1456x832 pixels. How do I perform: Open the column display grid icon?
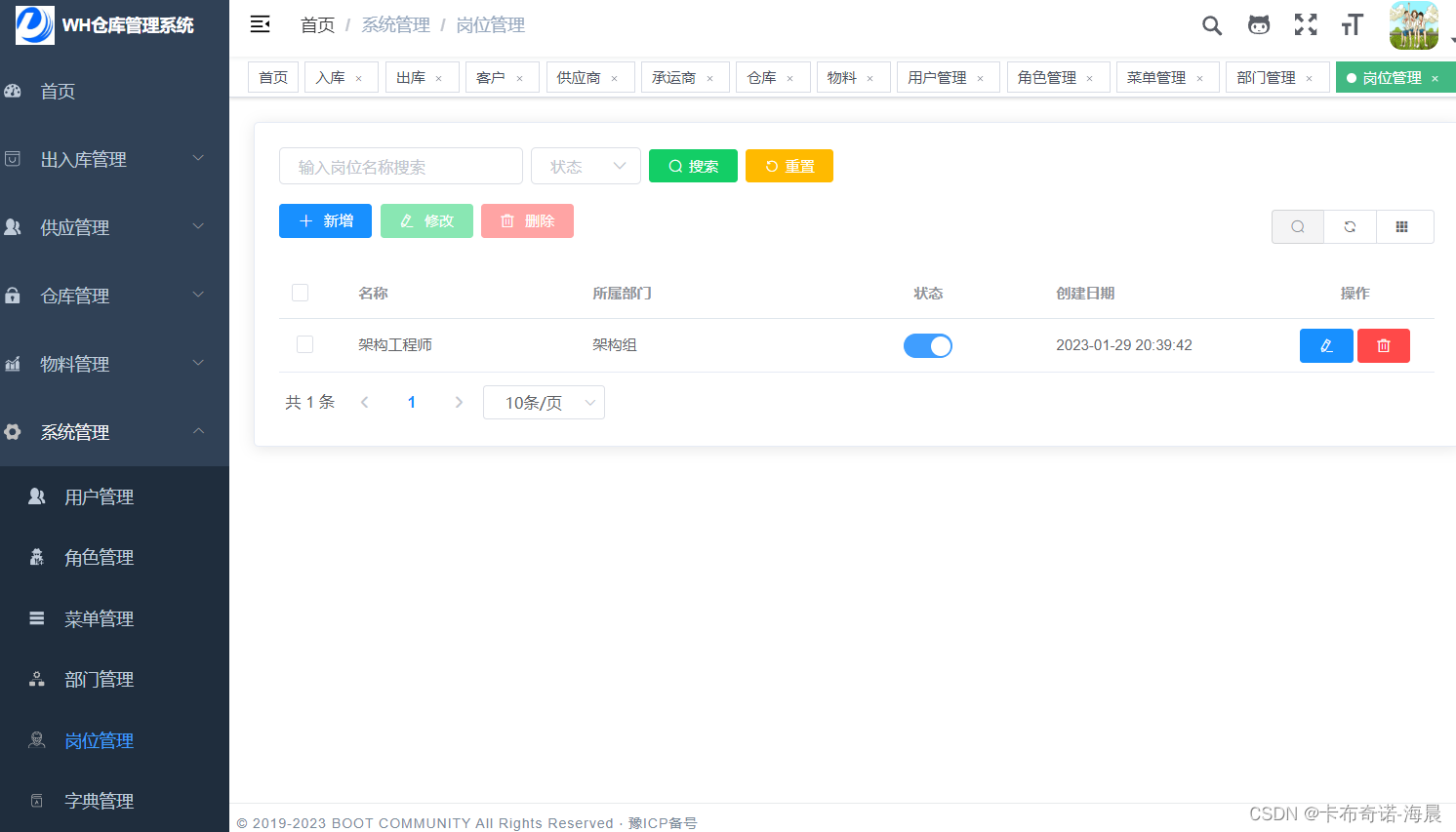click(x=1404, y=226)
